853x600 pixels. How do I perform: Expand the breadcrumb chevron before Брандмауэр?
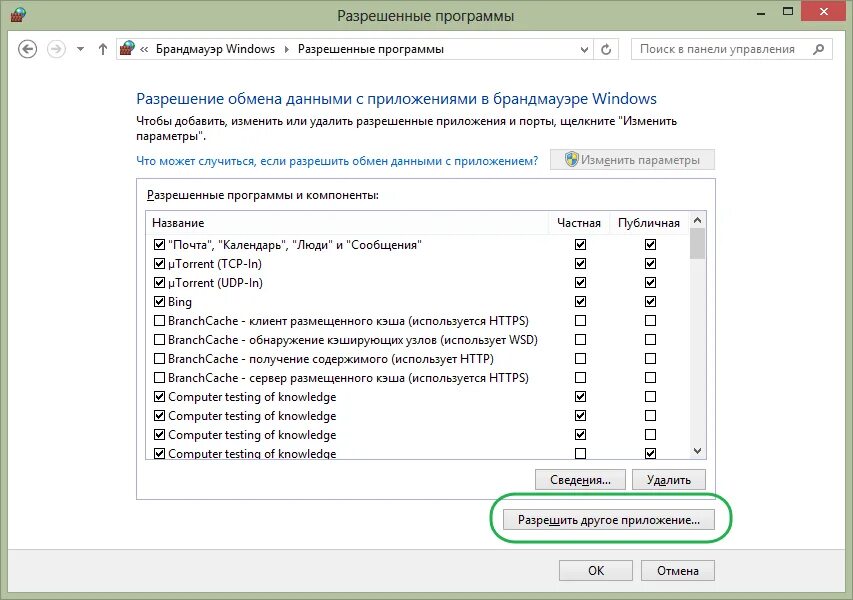pos(144,49)
